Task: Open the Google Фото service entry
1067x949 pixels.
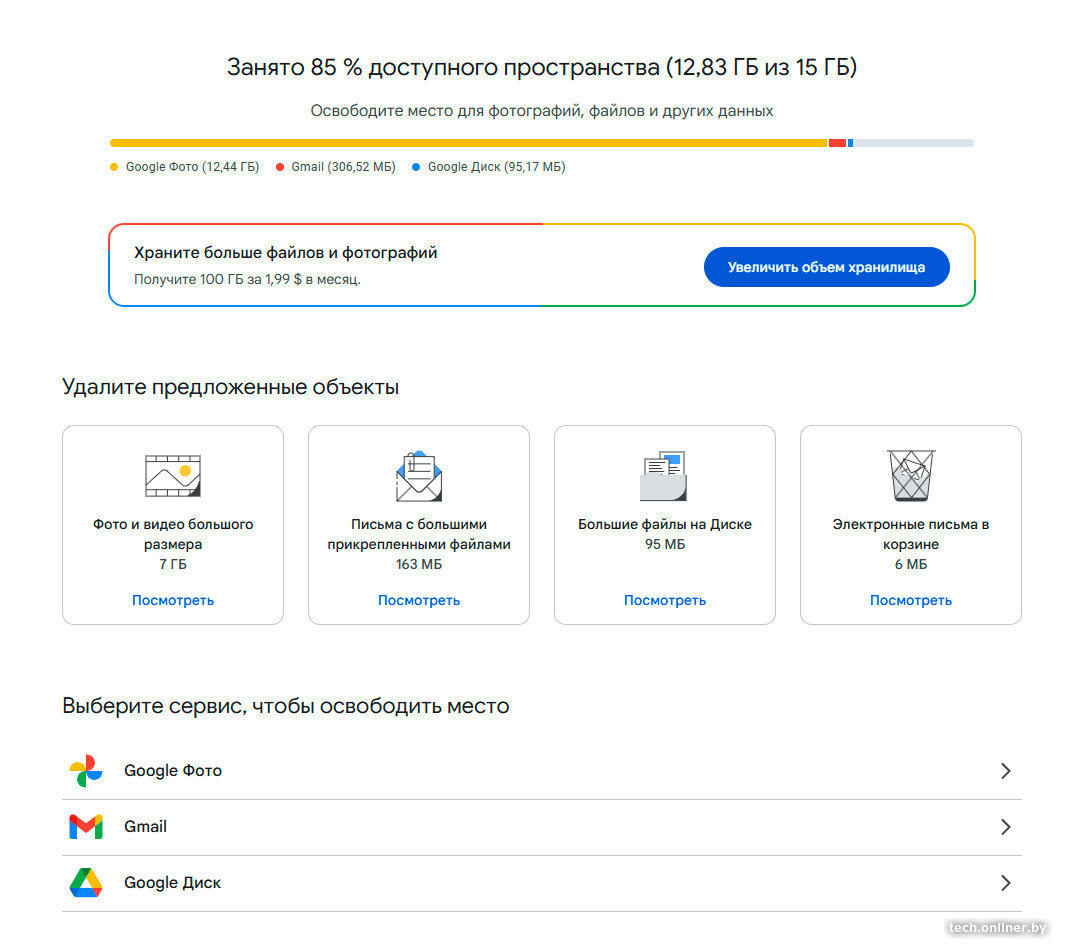Action: 542,771
